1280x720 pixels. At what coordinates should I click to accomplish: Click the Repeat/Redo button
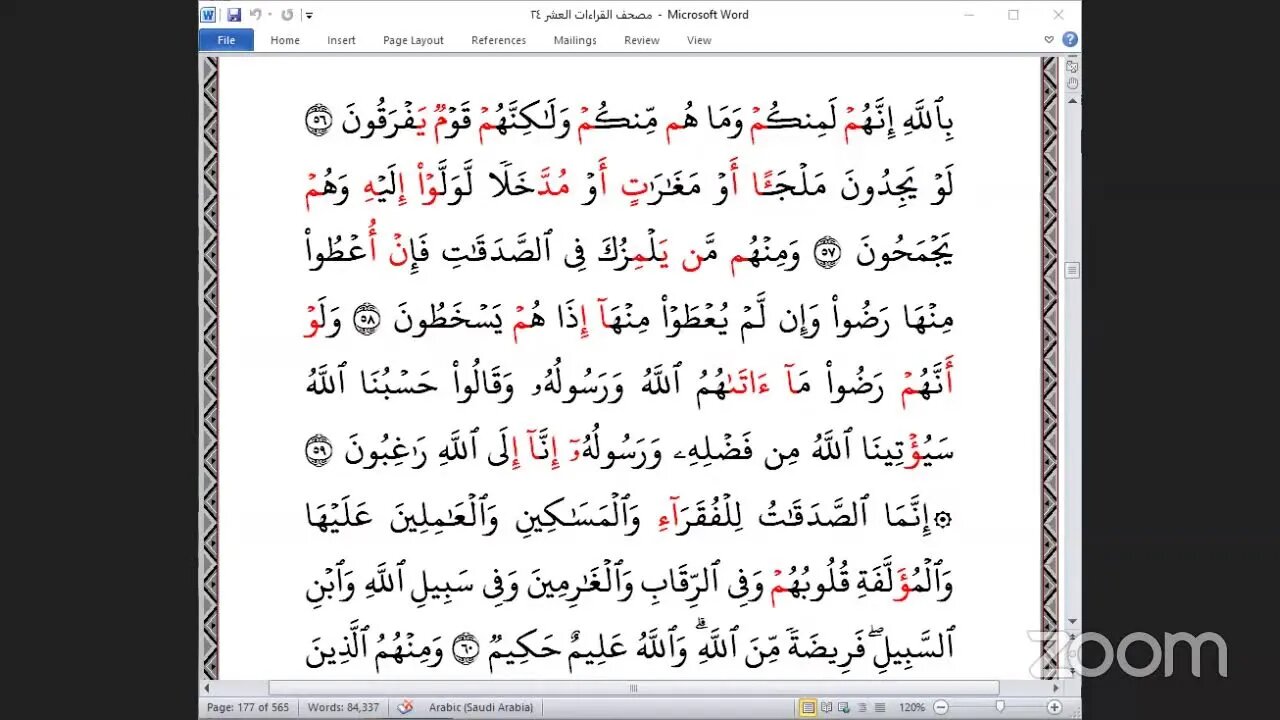(x=288, y=15)
